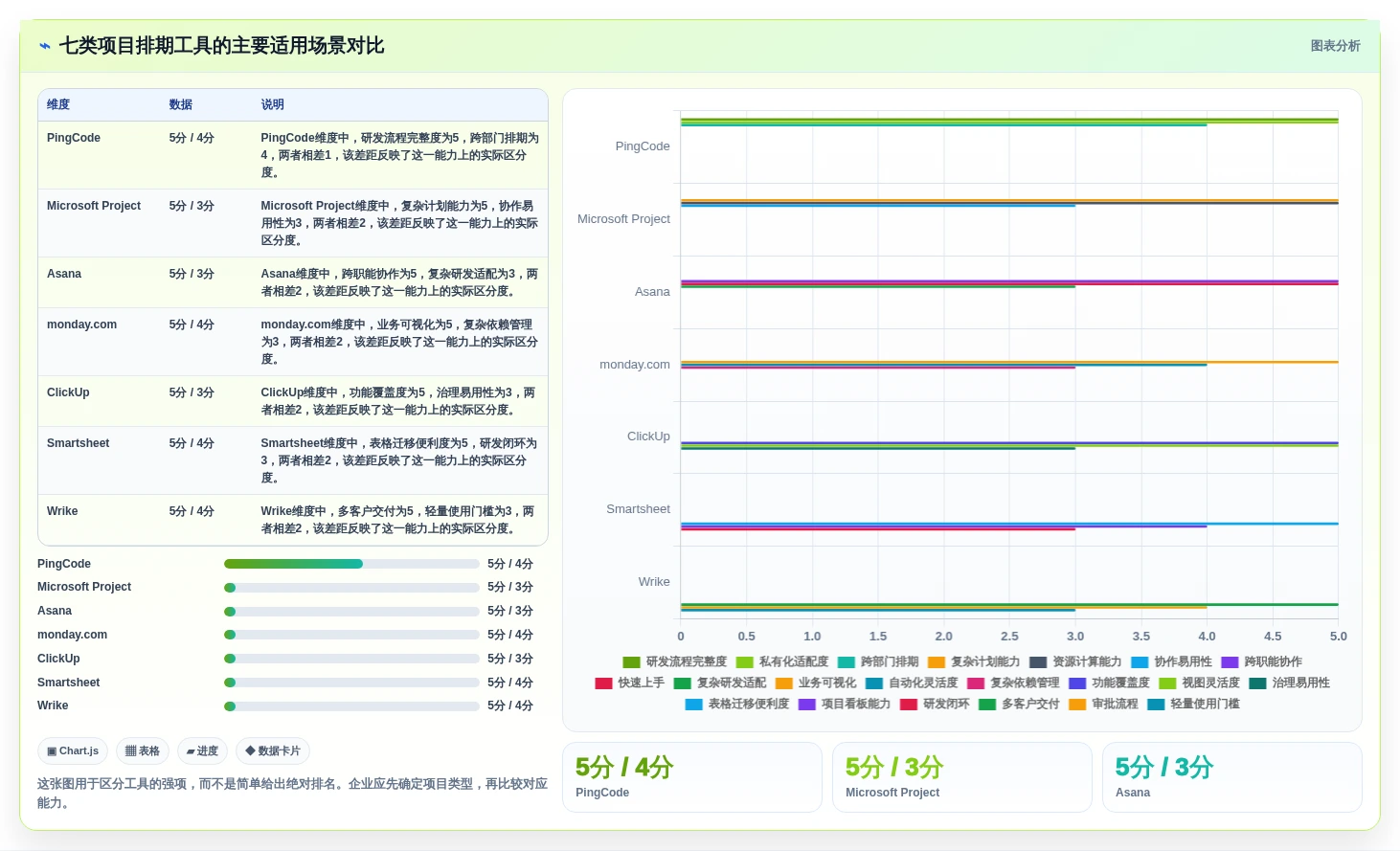Toggle legend swatch 研发流程完整度
The height and width of the screenshot is (851, 1400).
click(631, 662)
